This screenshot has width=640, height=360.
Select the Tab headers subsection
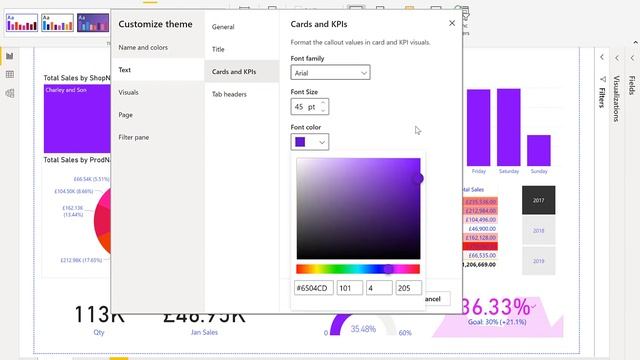click(x=242, y=94)
